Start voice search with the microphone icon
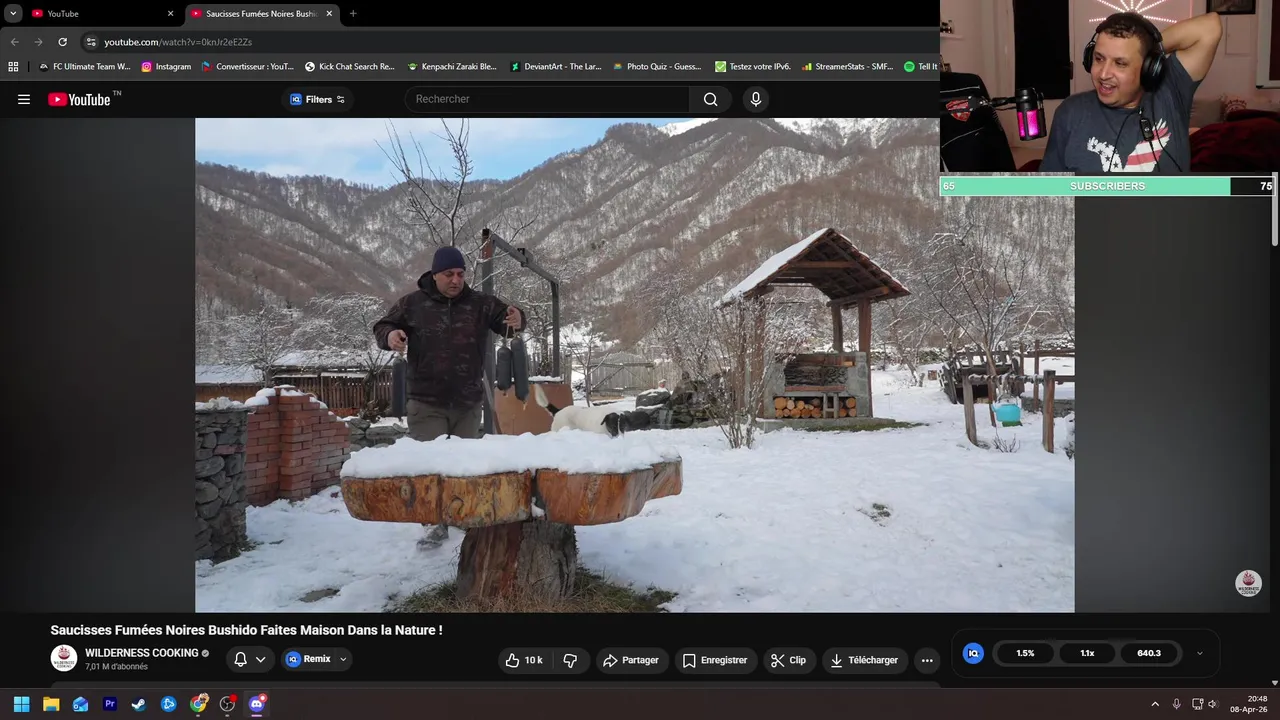The image size is (1280, 720). point(756,99)
